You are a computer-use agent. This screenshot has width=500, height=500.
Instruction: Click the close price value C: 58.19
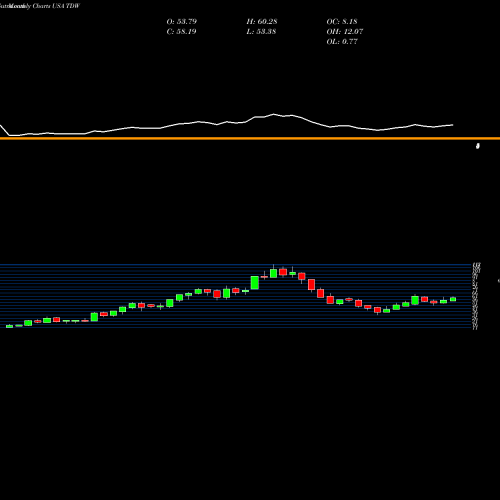181,32
